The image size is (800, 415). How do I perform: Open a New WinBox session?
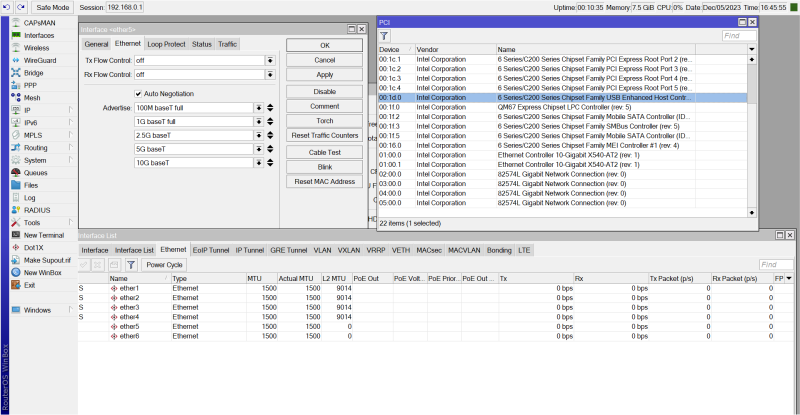pos(42,273)
